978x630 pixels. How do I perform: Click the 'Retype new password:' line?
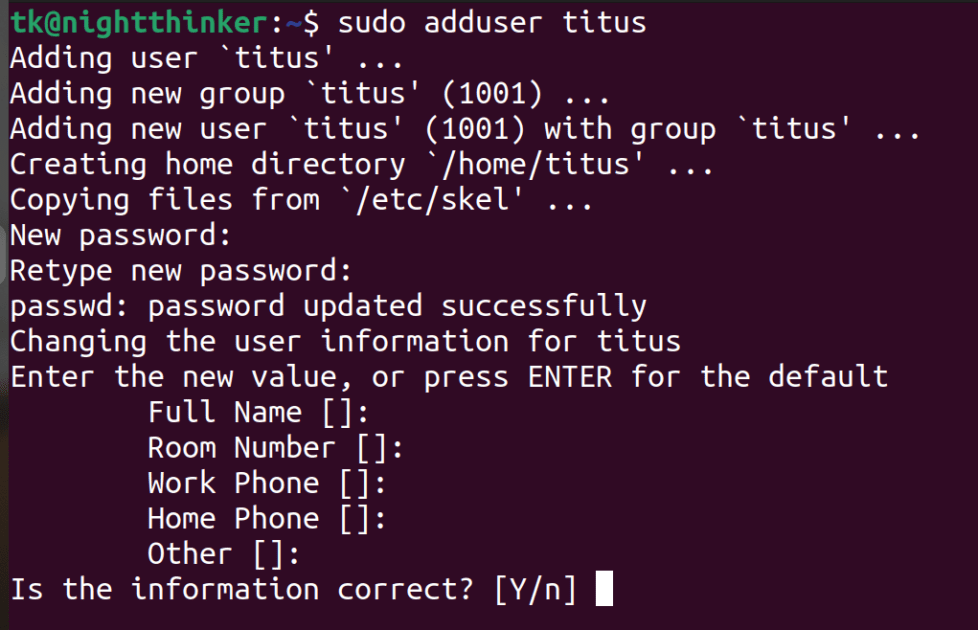pyautogui.click(x=181, y=271)
